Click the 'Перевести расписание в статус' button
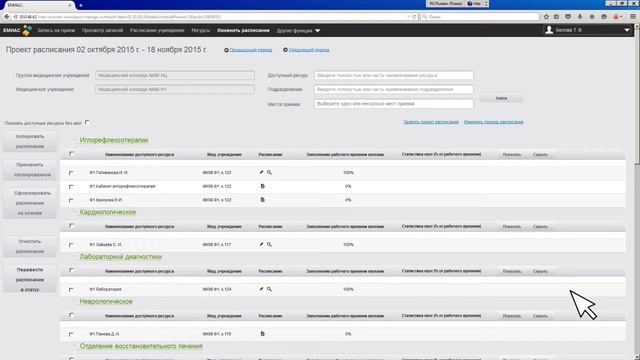Image resolution: width=640 pixels, height=360 pixels. click(30, 279)
